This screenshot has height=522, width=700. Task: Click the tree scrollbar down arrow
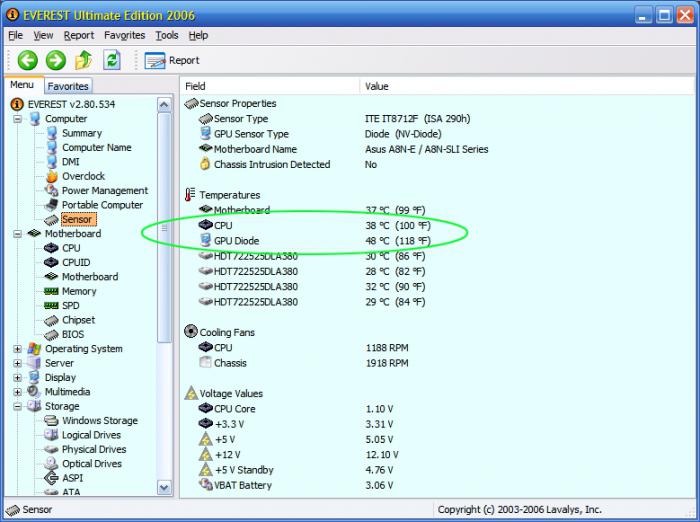pos(164,488)
